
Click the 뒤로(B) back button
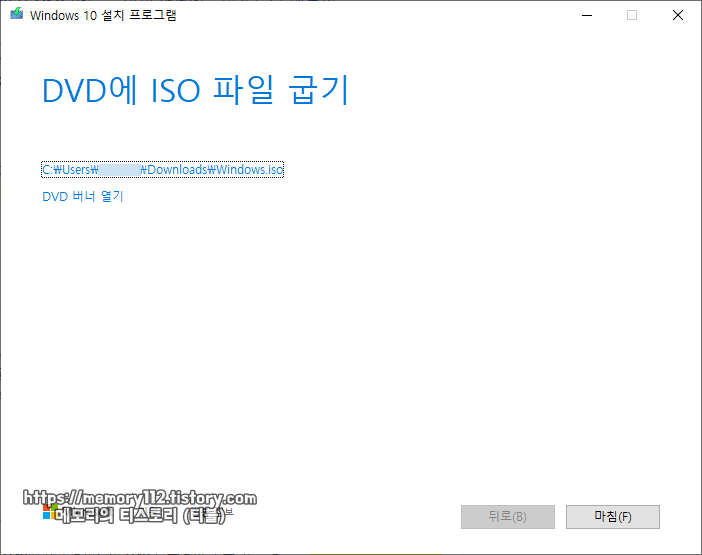tap(508, 517)
